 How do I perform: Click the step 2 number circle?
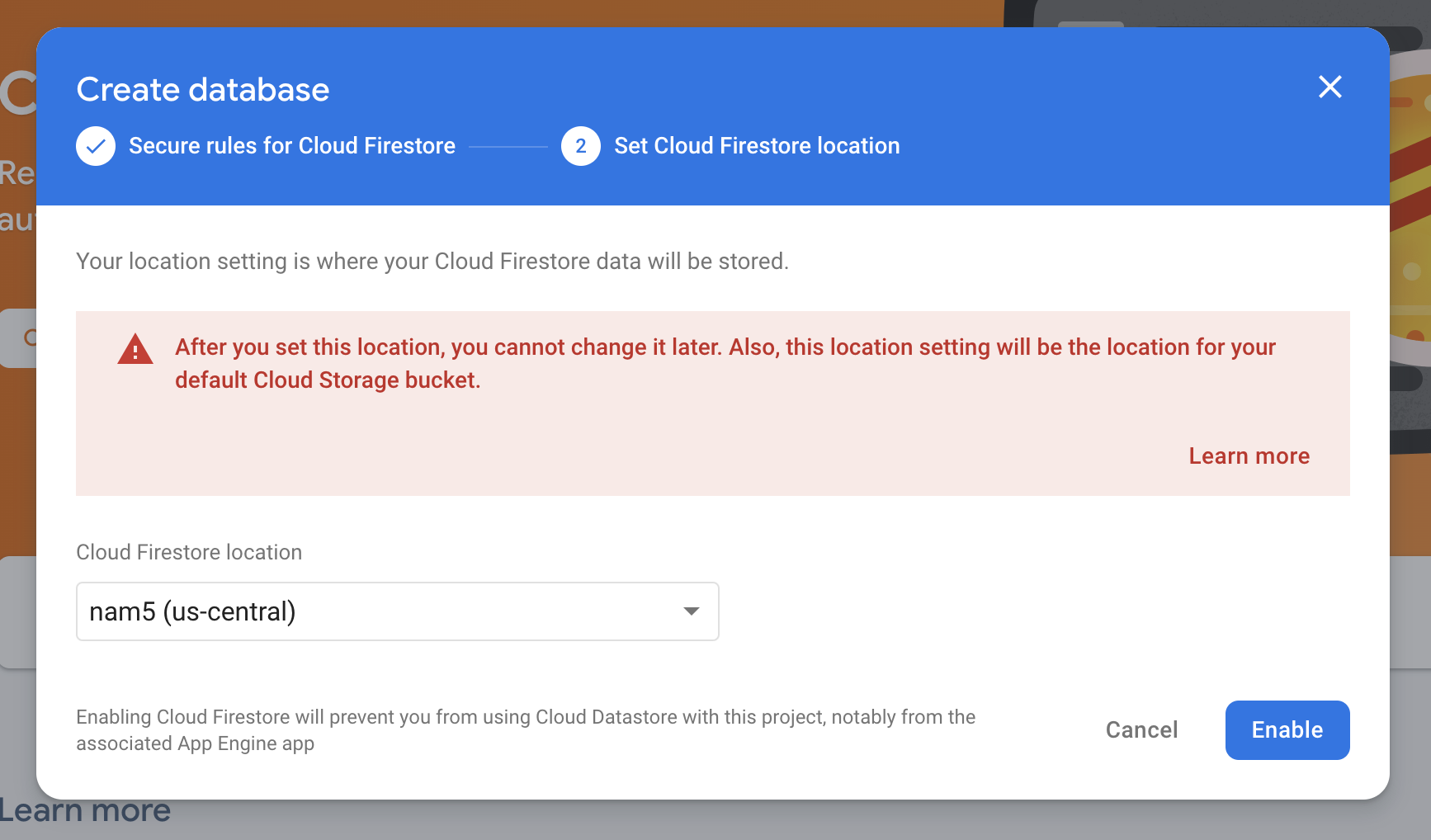581,146
